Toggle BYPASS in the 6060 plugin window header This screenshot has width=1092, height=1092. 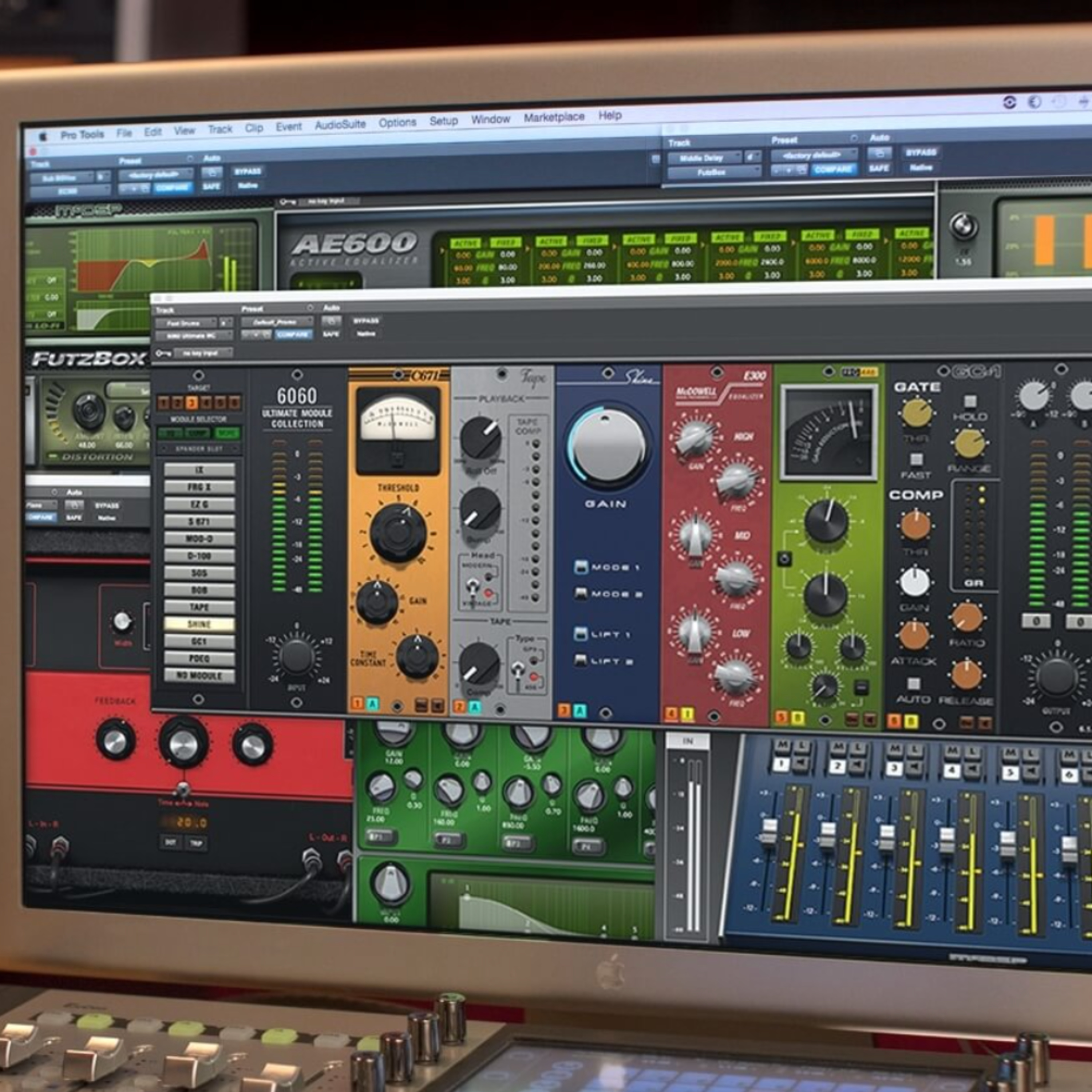[366, 320]
